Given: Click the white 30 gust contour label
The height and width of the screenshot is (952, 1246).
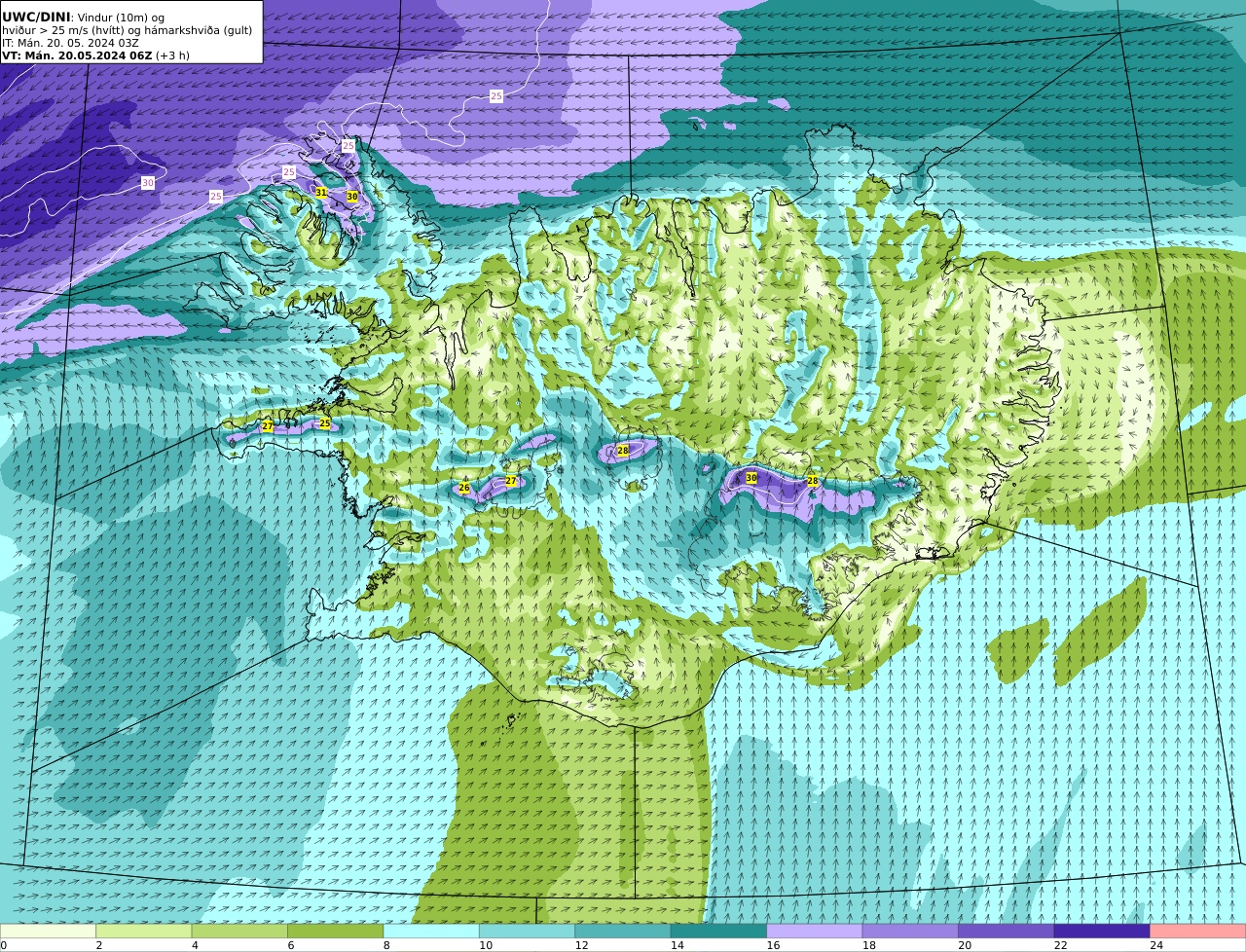Looking at the screenshot, I should click(148, 183).
